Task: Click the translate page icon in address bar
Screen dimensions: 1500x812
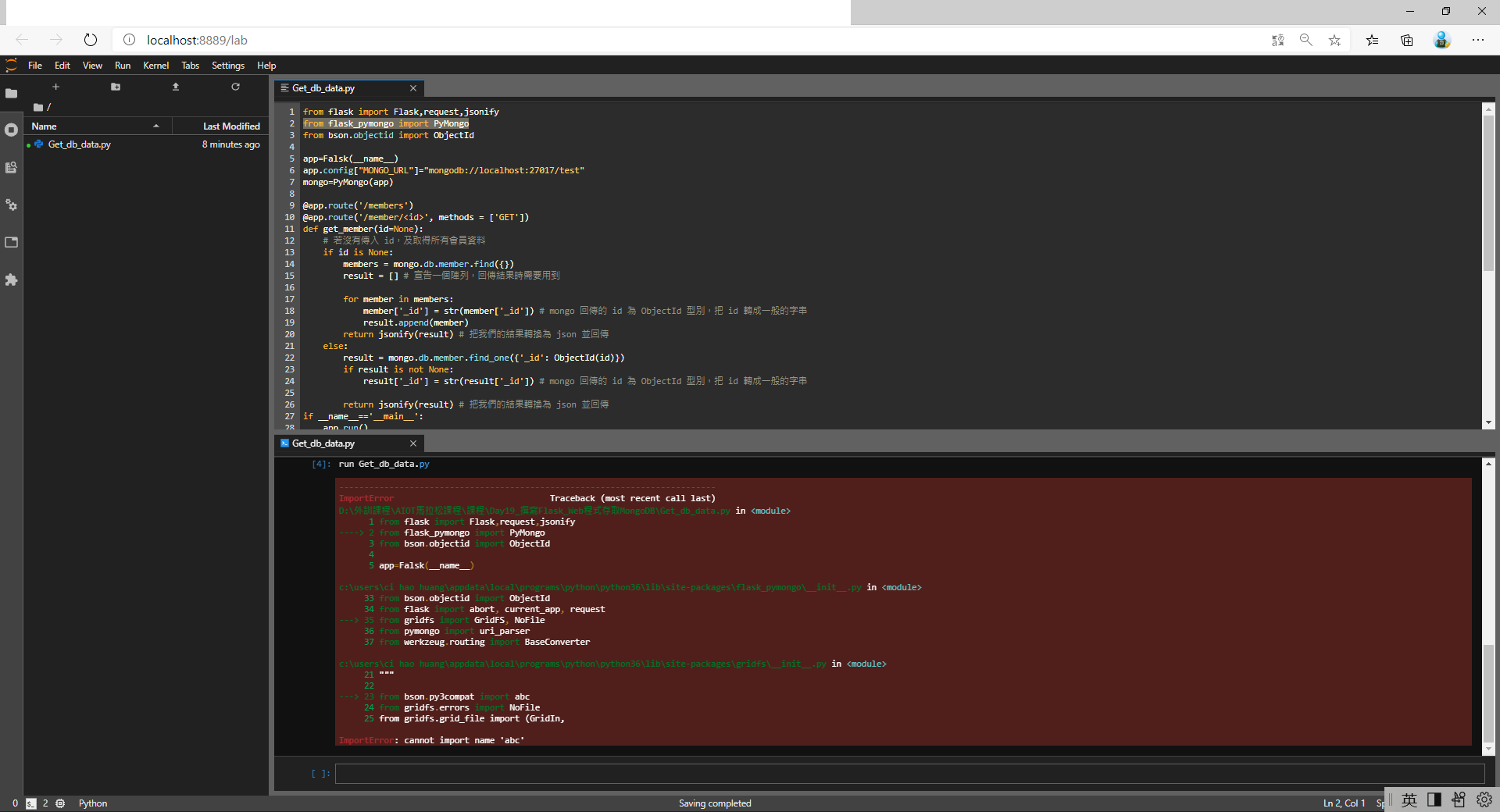Action: point(1278,40)
